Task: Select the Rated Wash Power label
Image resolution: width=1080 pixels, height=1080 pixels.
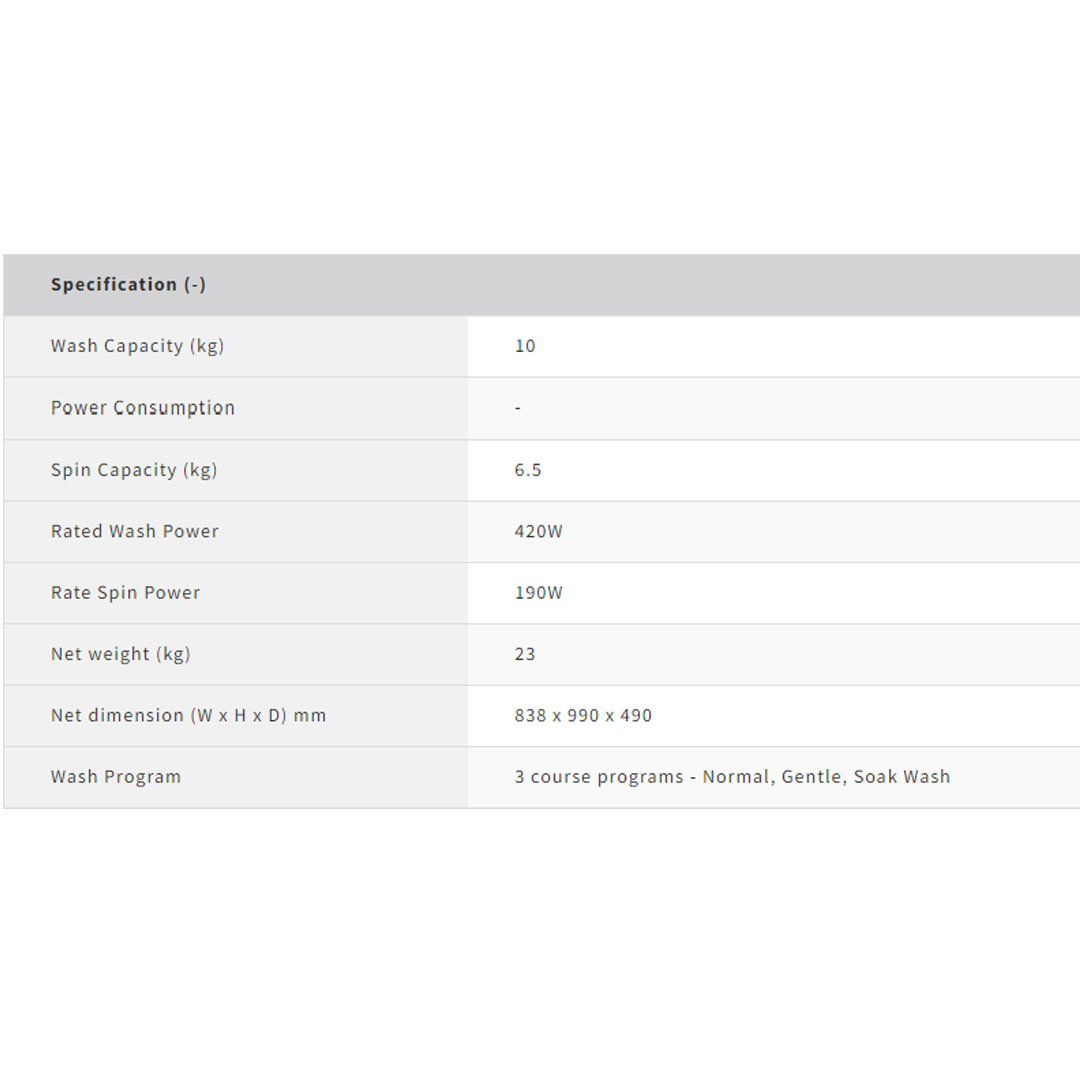Action: tap(135, 531)
